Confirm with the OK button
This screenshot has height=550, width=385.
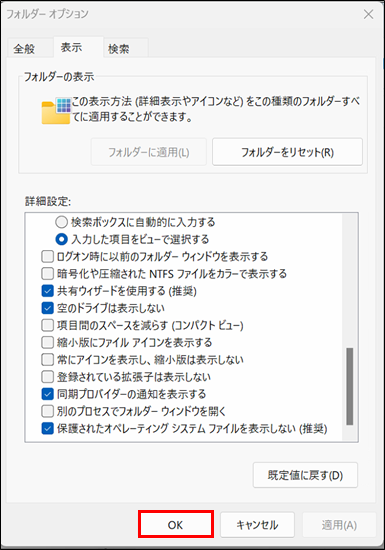click(x=175, y=525)
